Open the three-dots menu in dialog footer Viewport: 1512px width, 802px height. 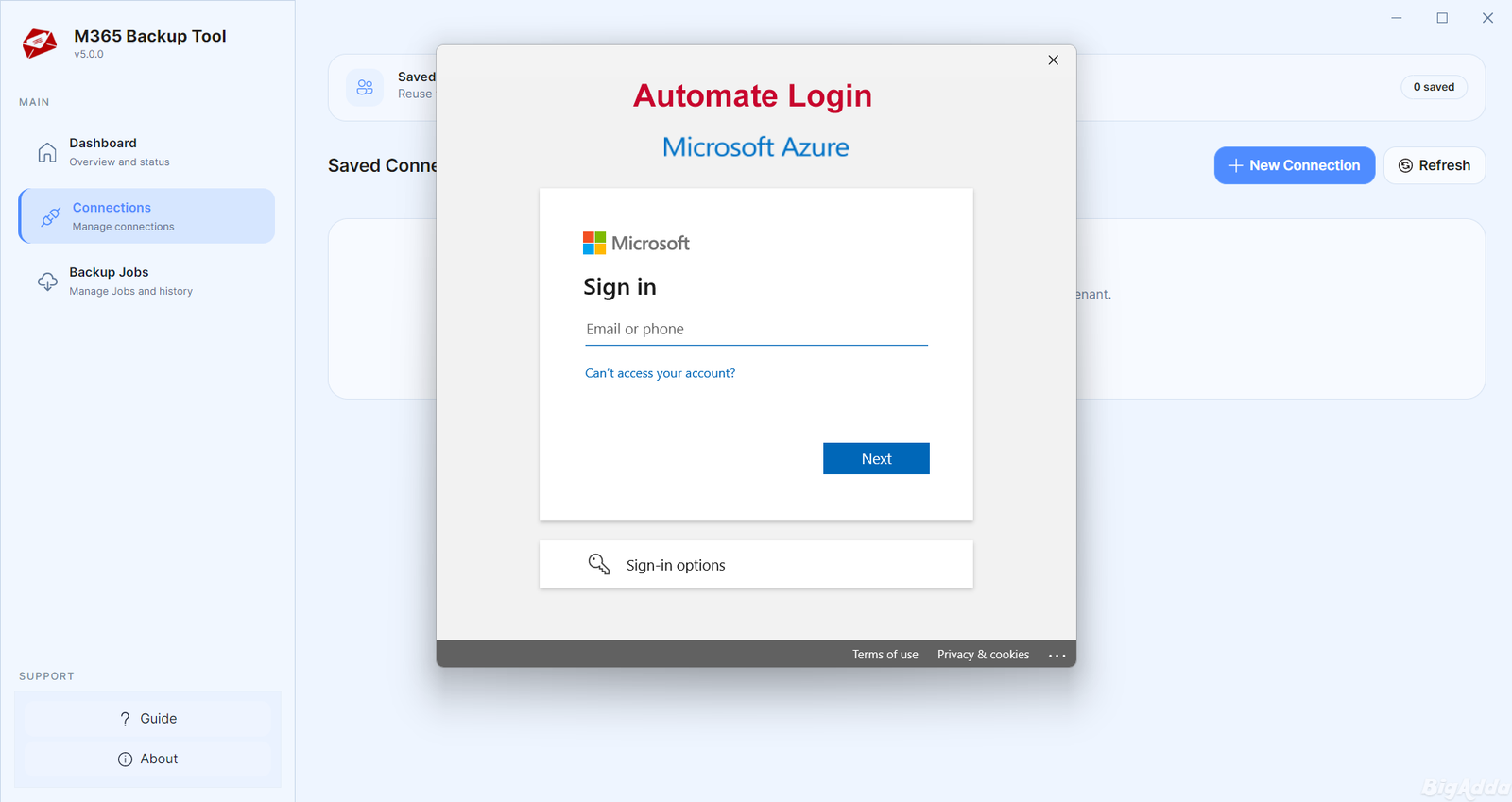pos(1057,655)
